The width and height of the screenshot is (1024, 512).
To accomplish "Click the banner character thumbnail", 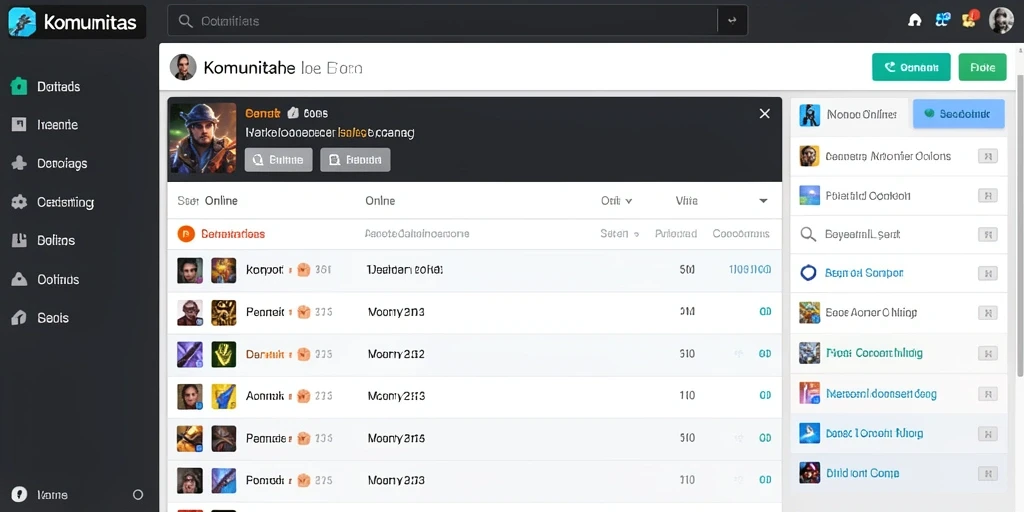I will point(202,138).
